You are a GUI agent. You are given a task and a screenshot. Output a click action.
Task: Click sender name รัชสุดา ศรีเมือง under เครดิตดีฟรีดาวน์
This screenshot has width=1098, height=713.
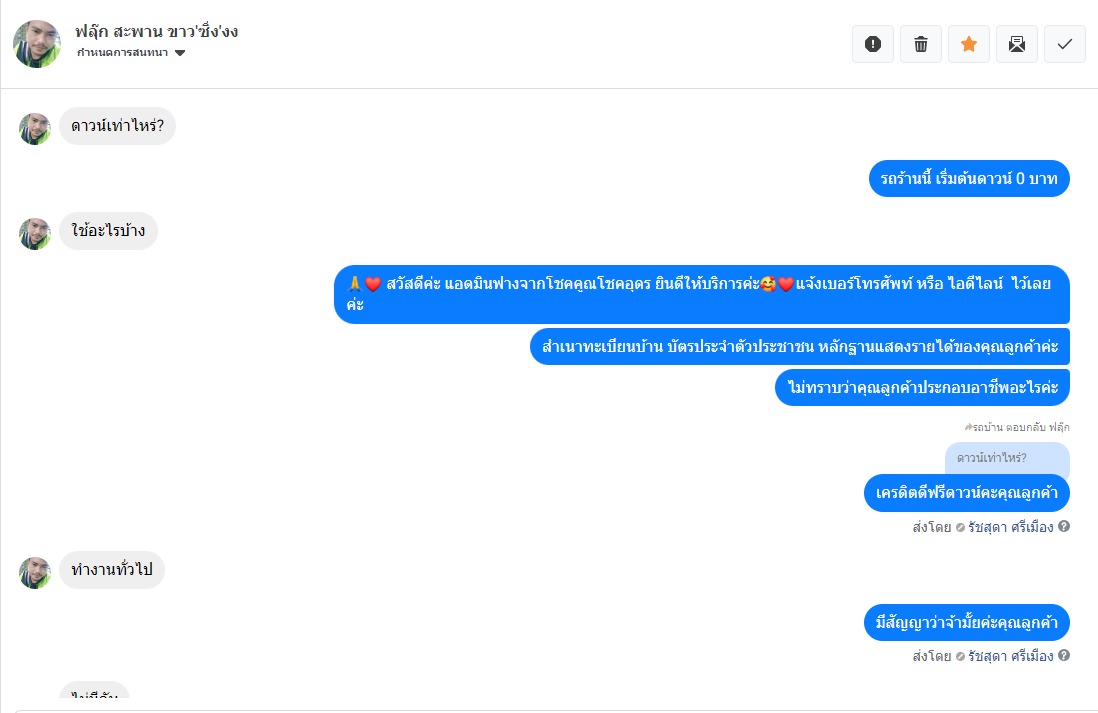[x=1010, y=527]
